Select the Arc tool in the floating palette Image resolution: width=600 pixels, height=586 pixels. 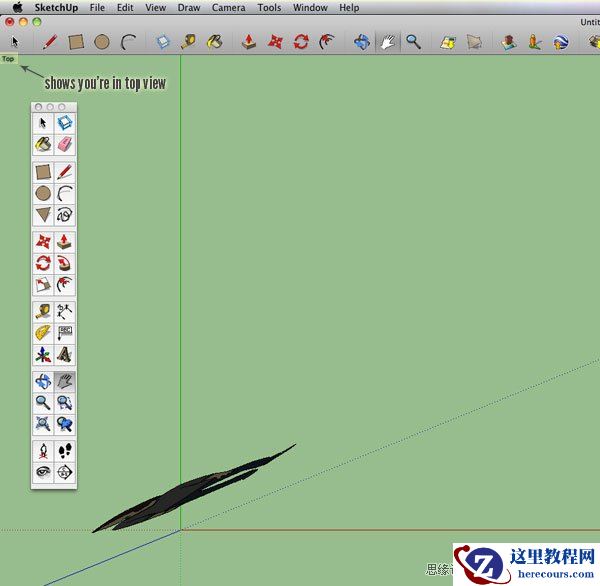tap(65, 194)
